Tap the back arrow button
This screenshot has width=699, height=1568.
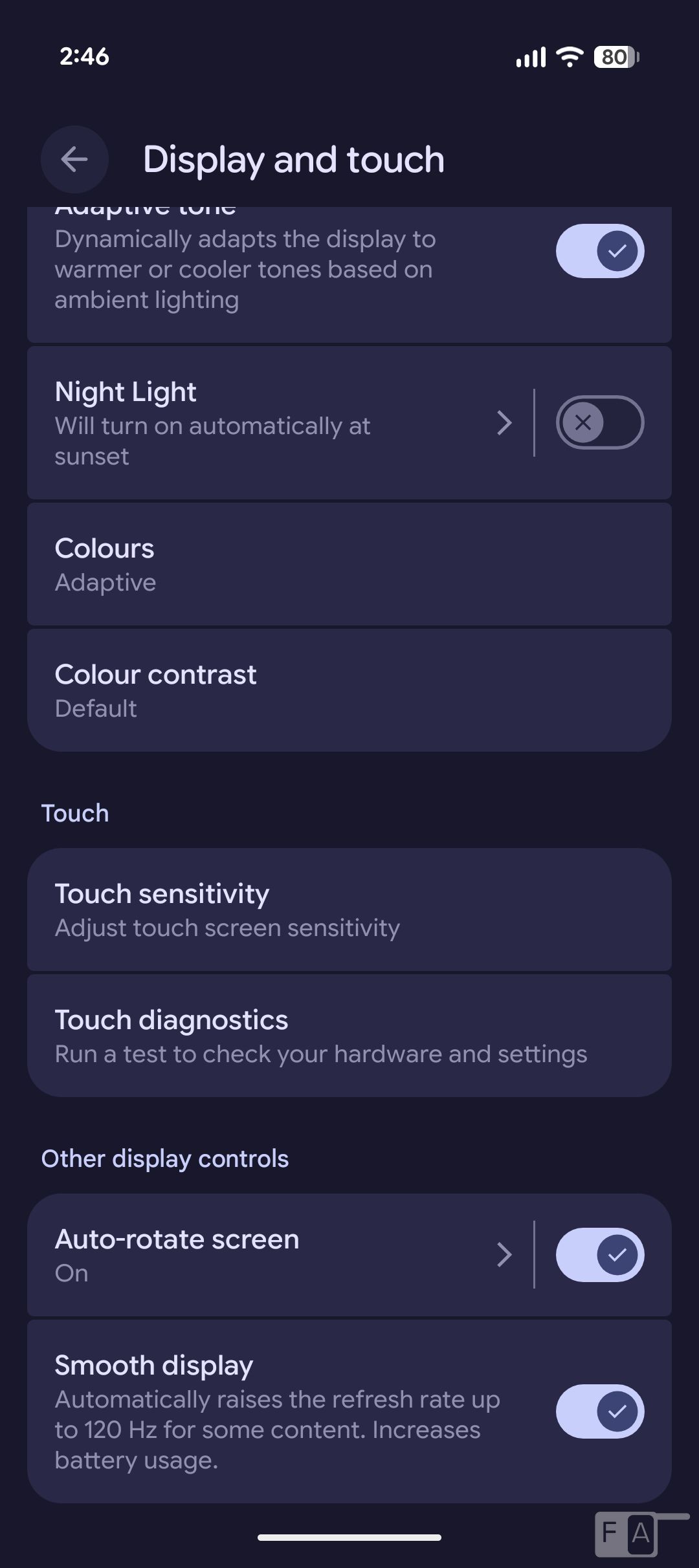tap(74, 159)
